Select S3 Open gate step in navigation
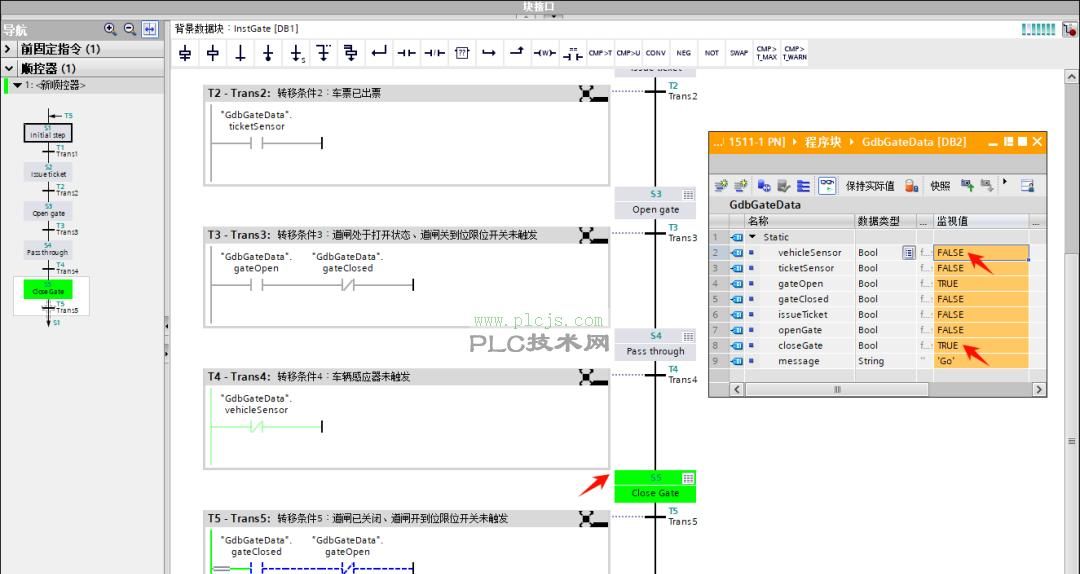Viewport: 1080px width, 574px height. 48,211
